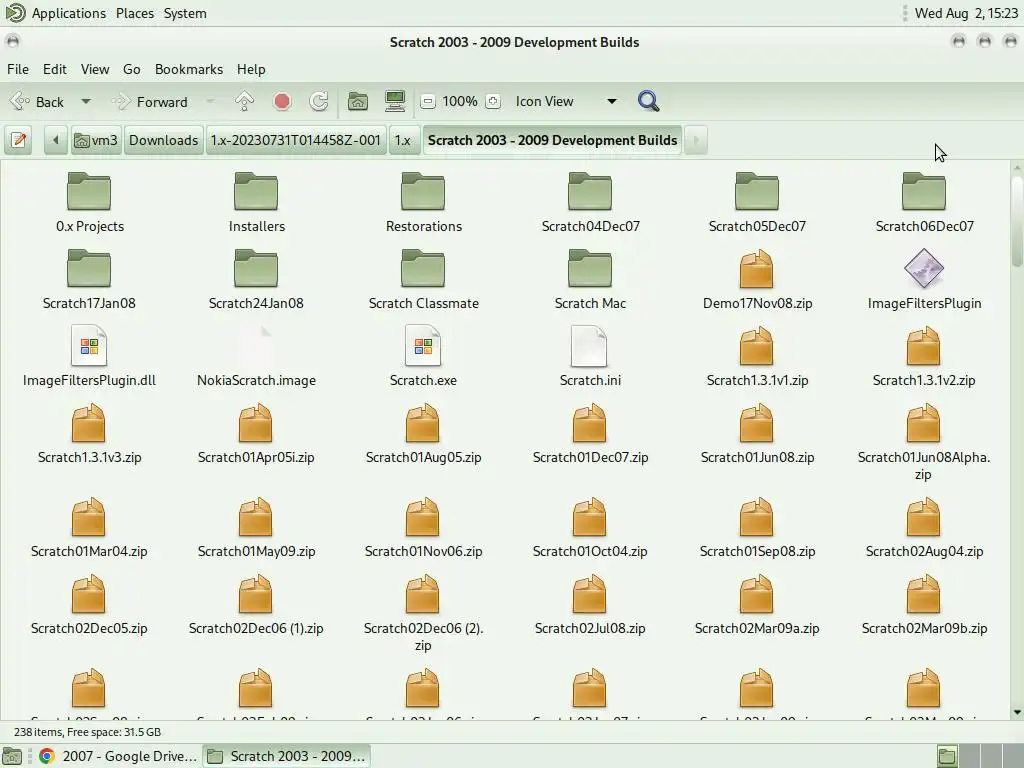
Task: Open the Back history dropdown arrow
Action: [86, 102]
